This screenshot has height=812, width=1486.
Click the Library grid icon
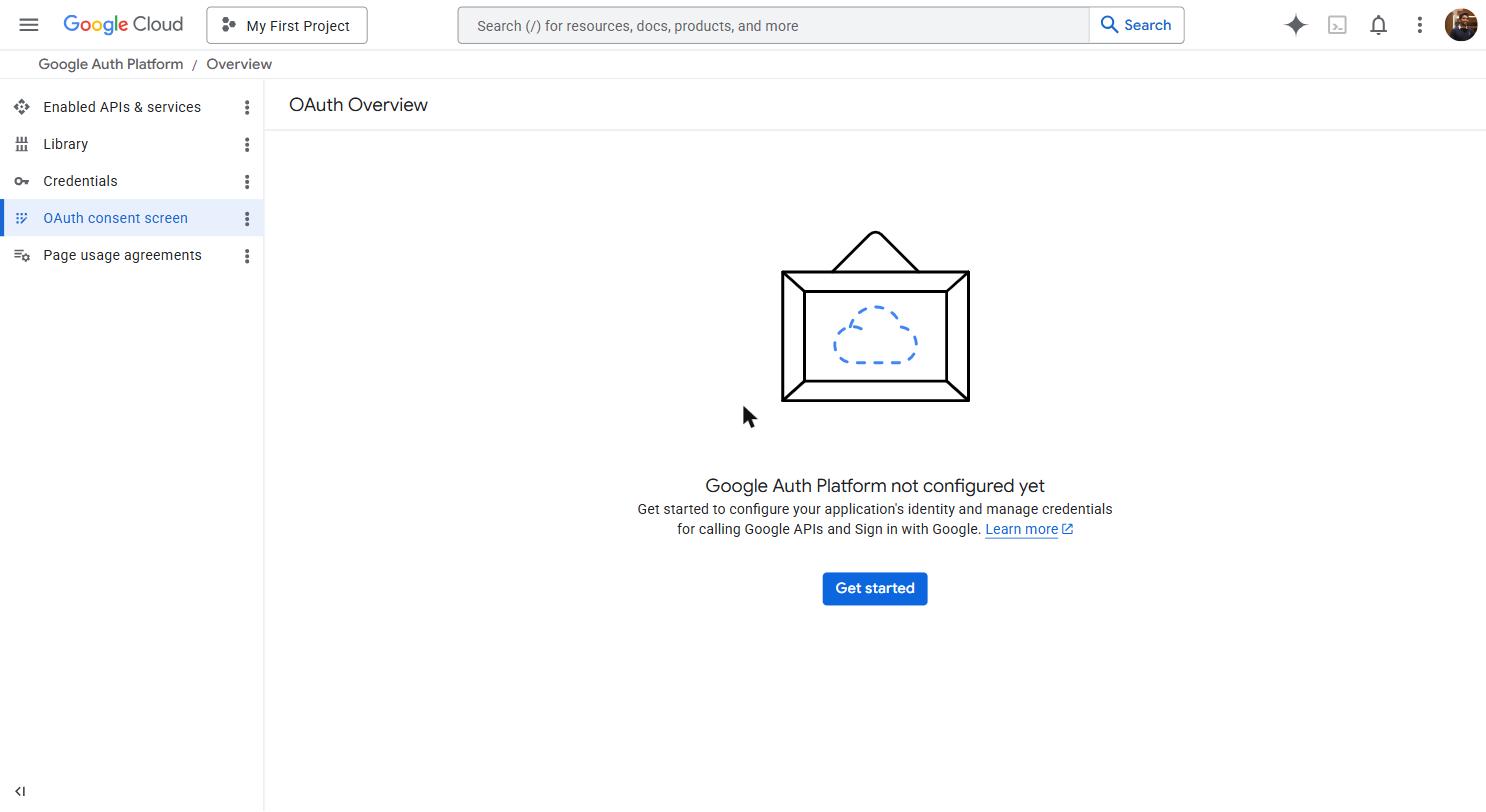(x=21, y=144)
